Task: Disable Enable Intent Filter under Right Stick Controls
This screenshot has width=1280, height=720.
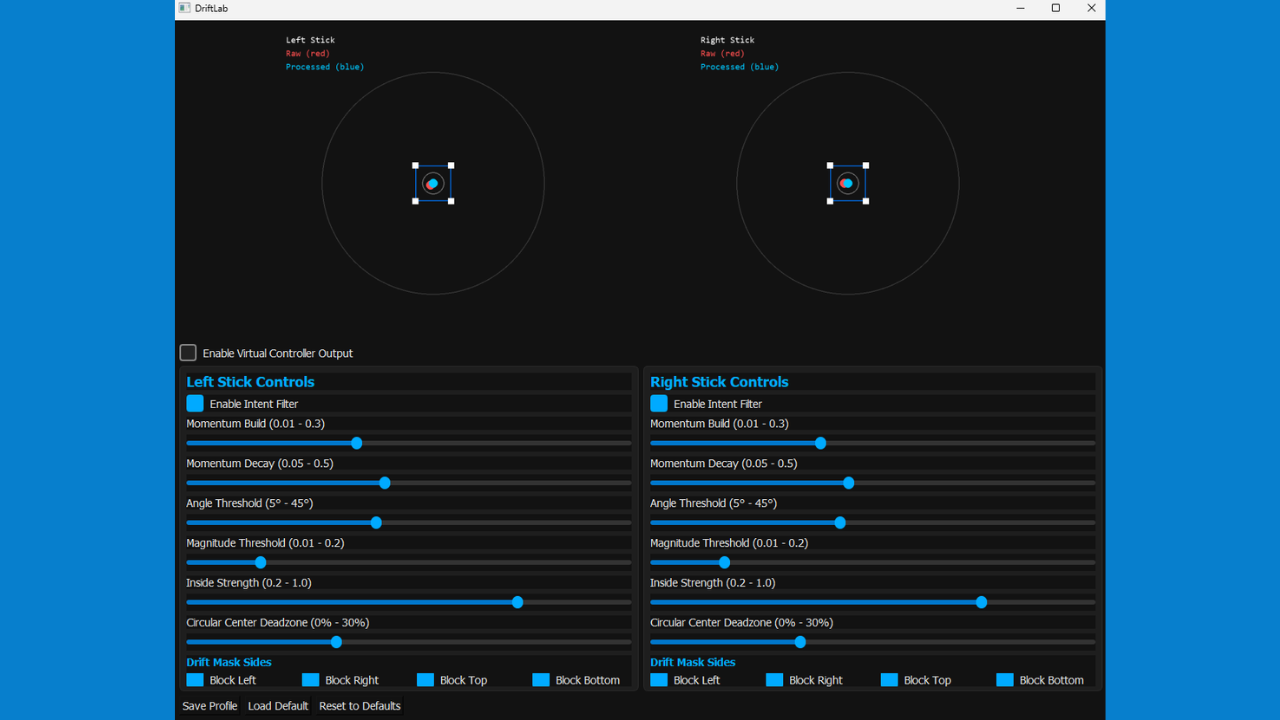Action: [x=658, y=403]
